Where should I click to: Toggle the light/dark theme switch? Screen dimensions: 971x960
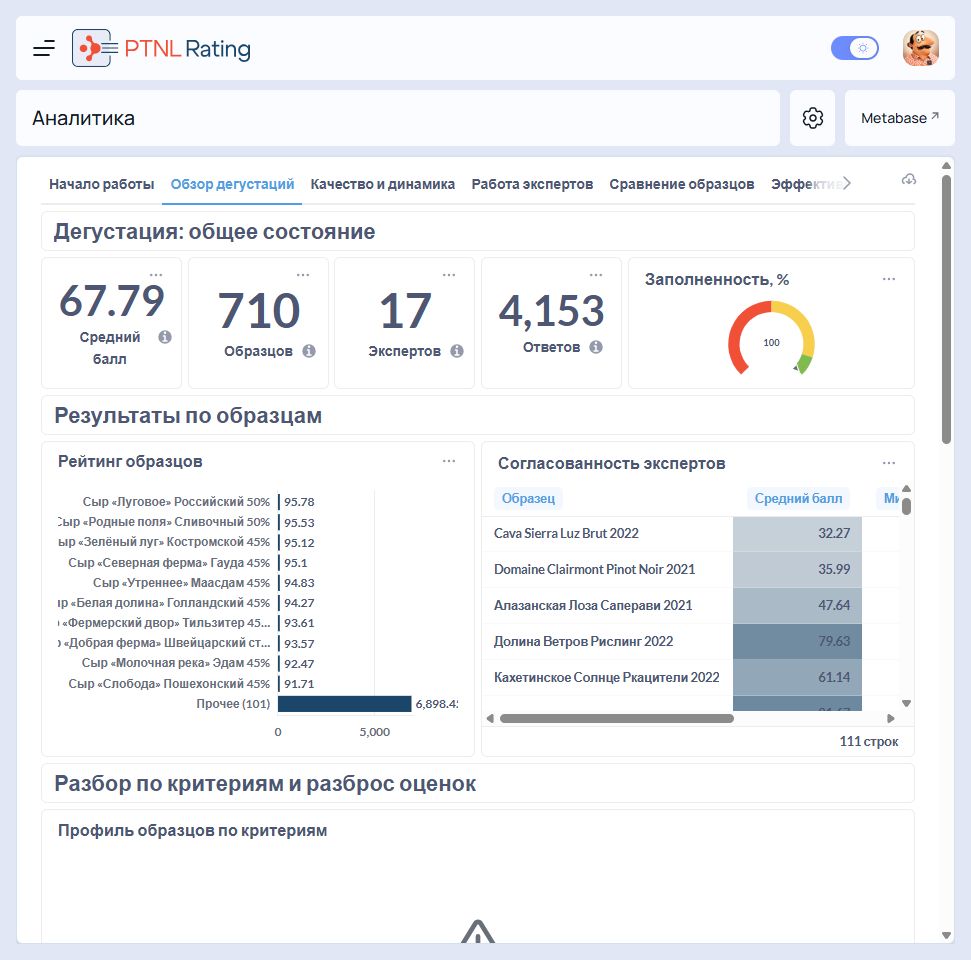click(x=855, y=48)
